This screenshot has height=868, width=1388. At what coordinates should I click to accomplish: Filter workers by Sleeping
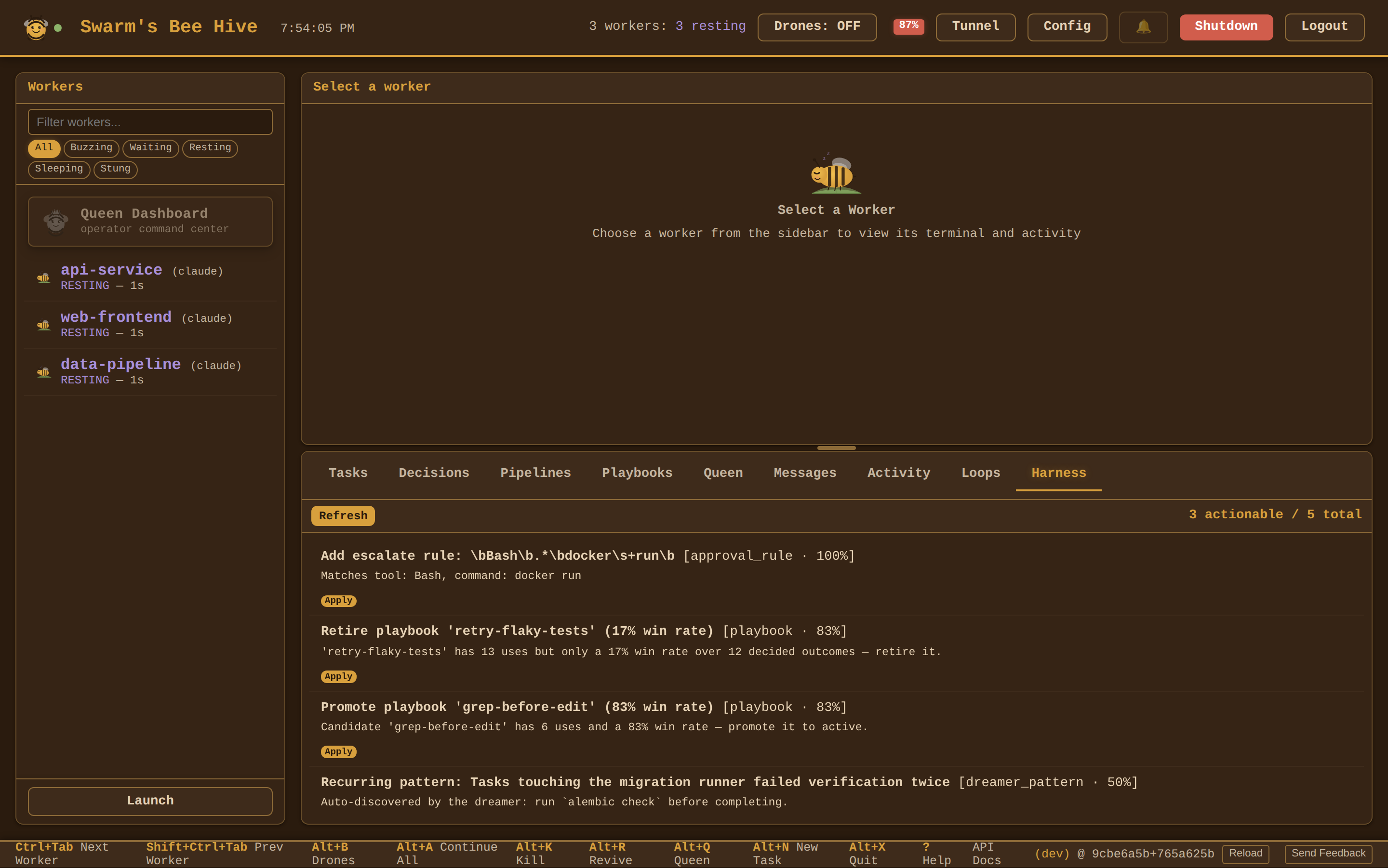(59, 170)
